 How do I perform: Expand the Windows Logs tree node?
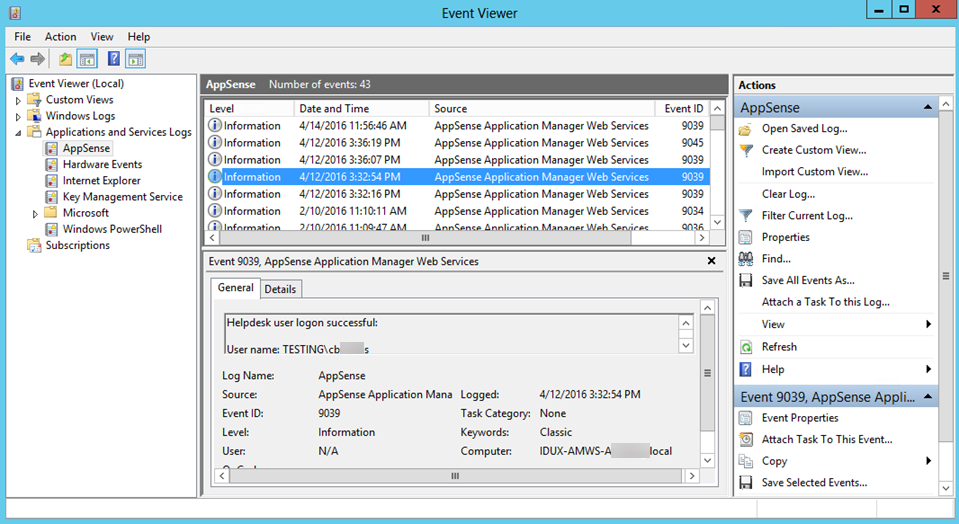coord(18,116)
